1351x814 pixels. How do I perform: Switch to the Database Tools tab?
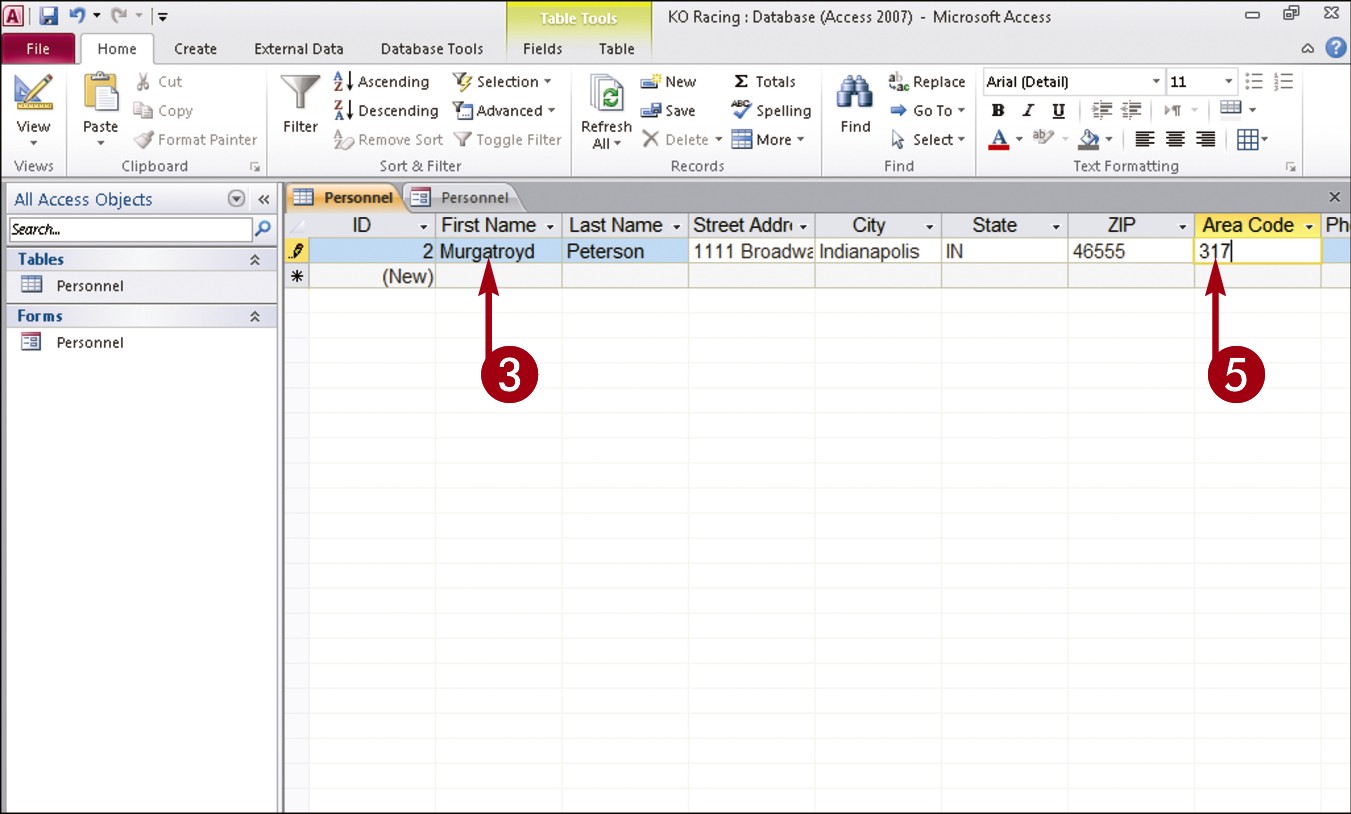tap(432, 48)
